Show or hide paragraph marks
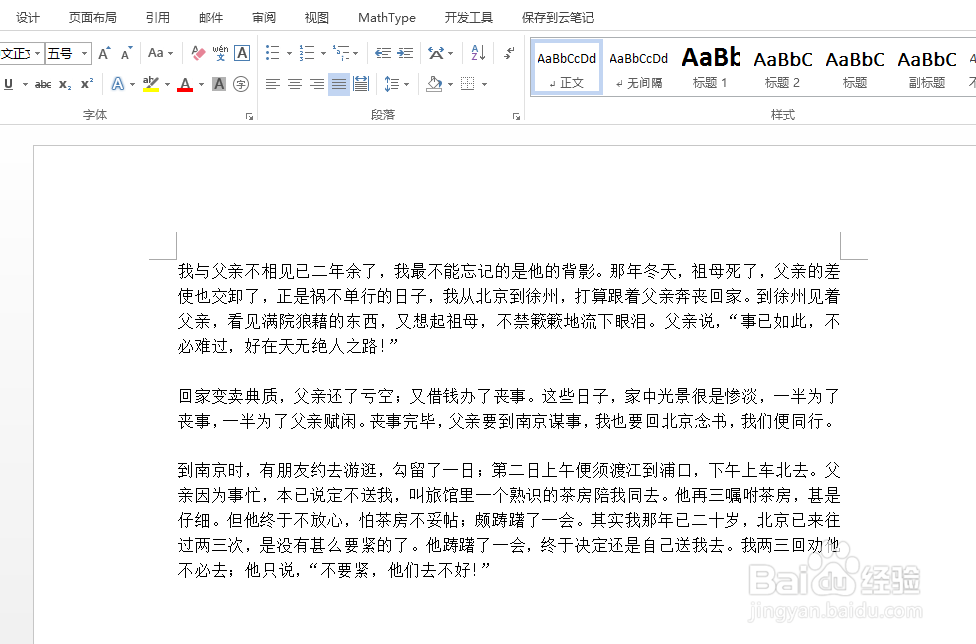 pos(509,53)
